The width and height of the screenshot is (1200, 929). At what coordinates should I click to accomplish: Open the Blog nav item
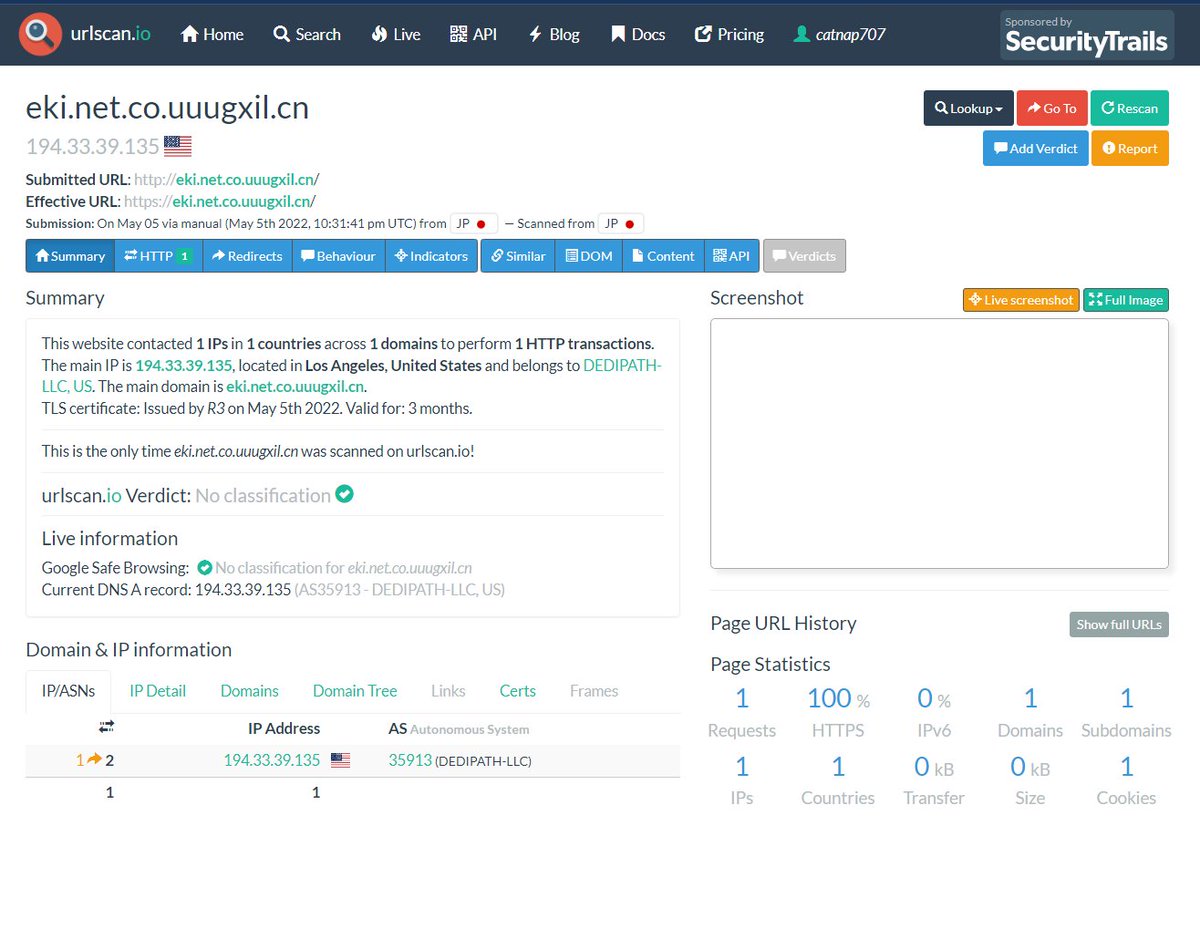(x=554, y=34)
